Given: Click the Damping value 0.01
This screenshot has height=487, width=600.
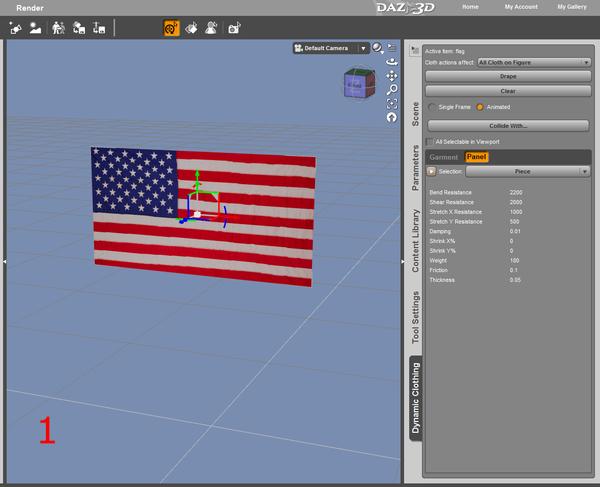Looking at the screenshot, I should tap(515, 231).
